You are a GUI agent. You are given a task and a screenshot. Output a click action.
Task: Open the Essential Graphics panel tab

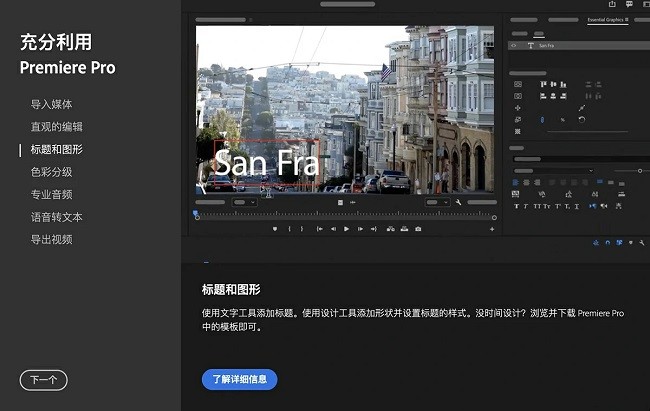click(606, 19)
